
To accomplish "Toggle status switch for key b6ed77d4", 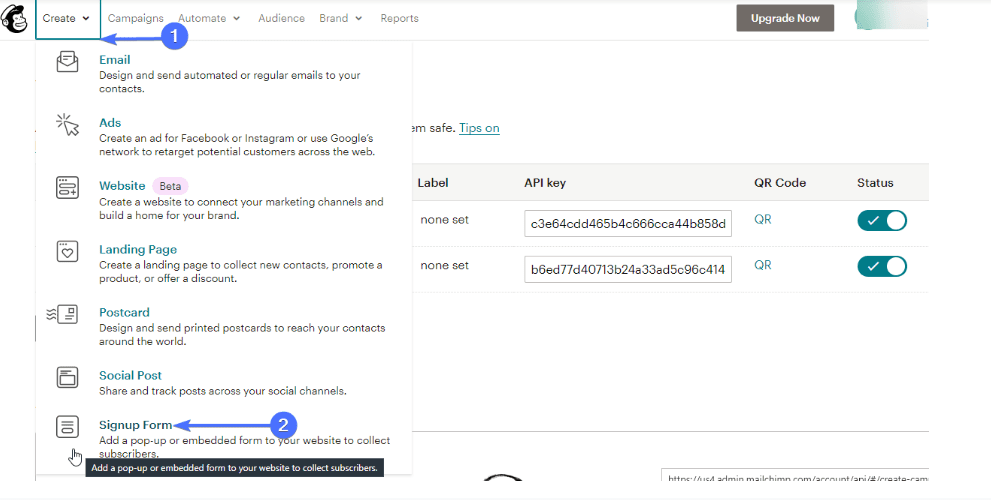I will [882, 266].
